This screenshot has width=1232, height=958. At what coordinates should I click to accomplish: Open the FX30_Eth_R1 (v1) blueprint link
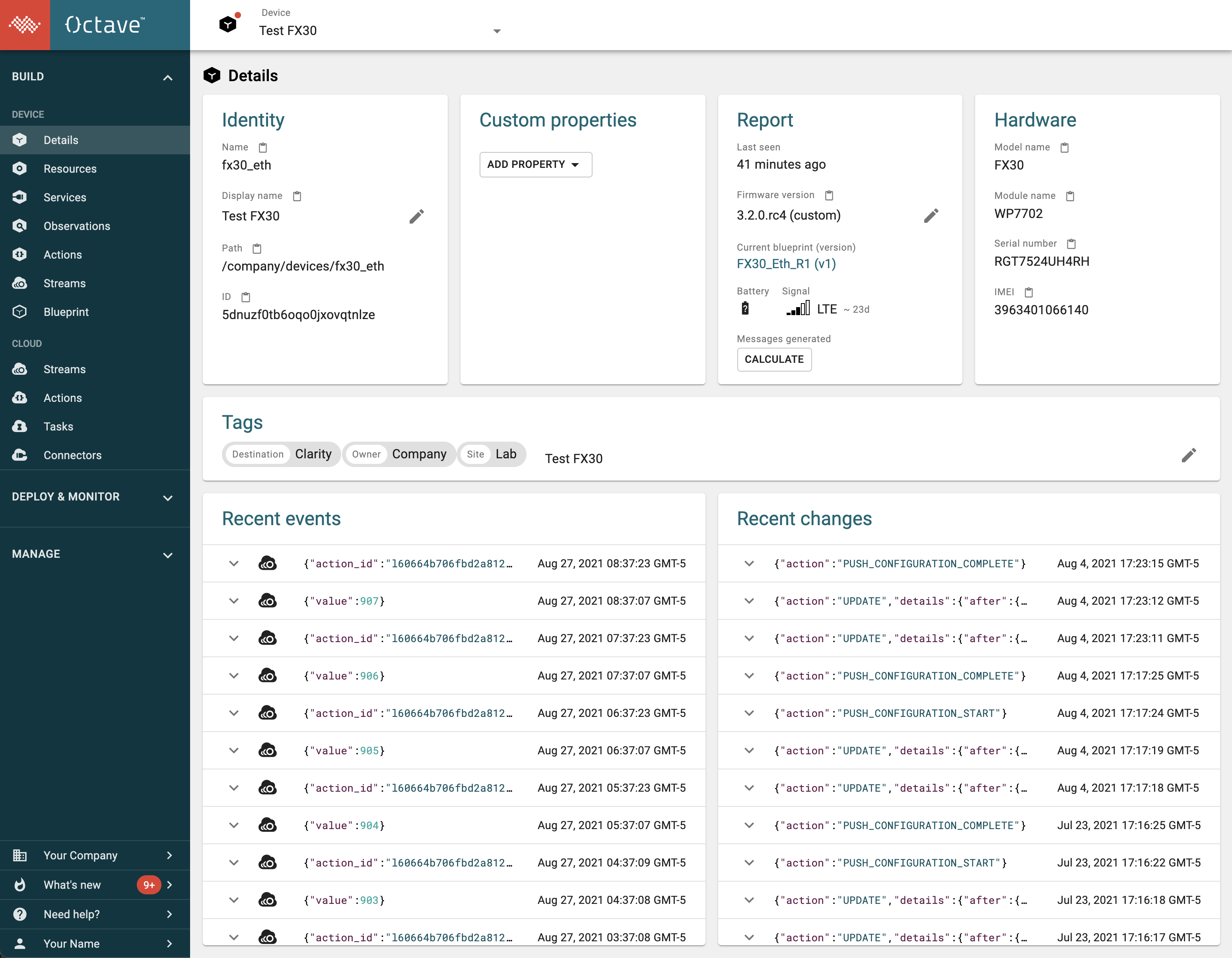(x=786, y=264)
